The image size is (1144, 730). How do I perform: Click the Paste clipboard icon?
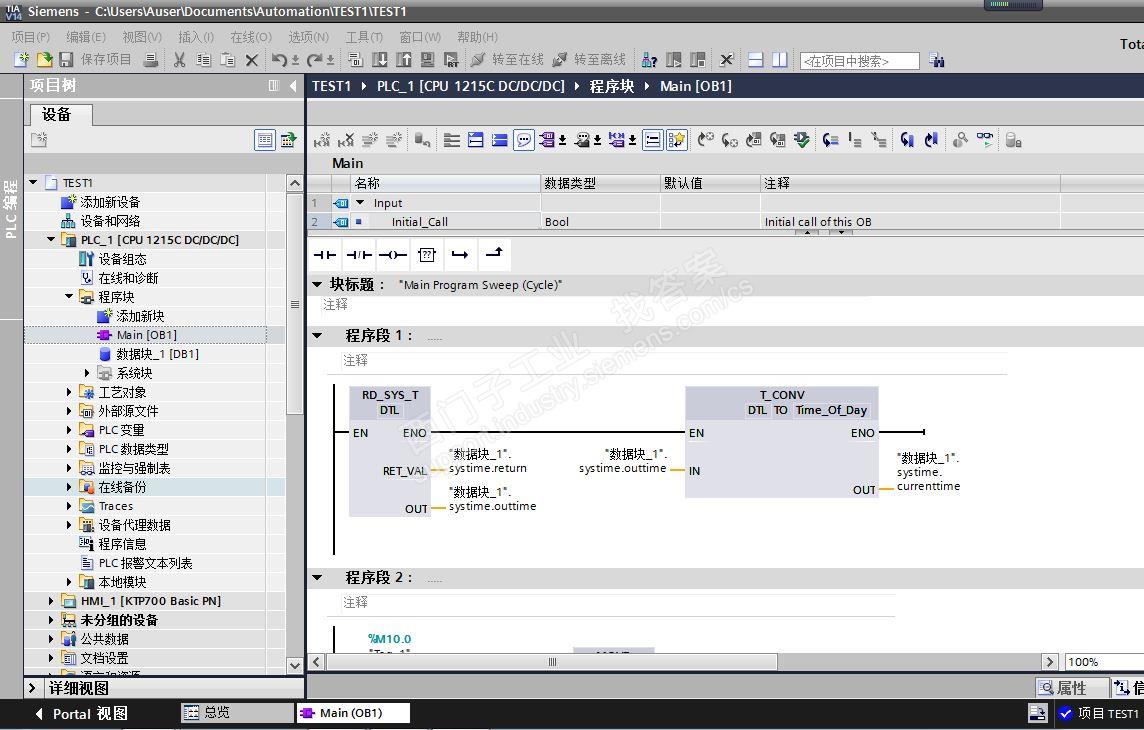click(x=228, y=60)
